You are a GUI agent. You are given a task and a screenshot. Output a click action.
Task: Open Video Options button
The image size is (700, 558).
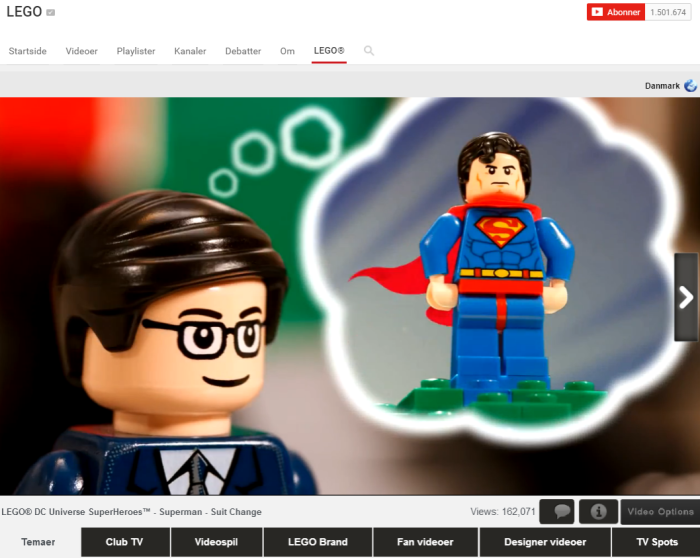coord(660,512)
